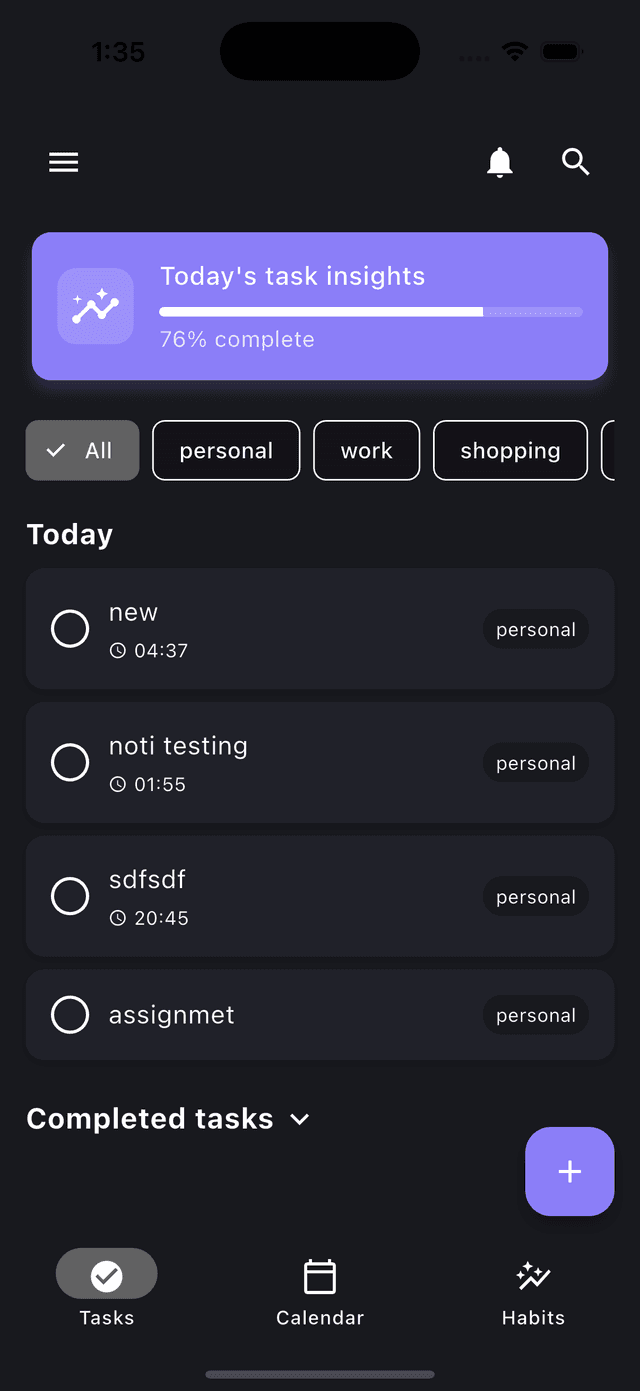Tick the "assignmet" task circle
Screen dimensions: 640x1391
[x=70, y=1015]
